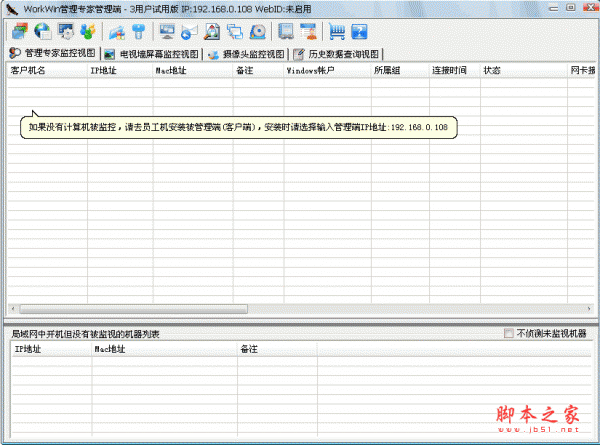This screenshot has height=445, width=600.
Task: Click the blue shopping cart icon
Action: pyautogui.click(x=337, y=32)
